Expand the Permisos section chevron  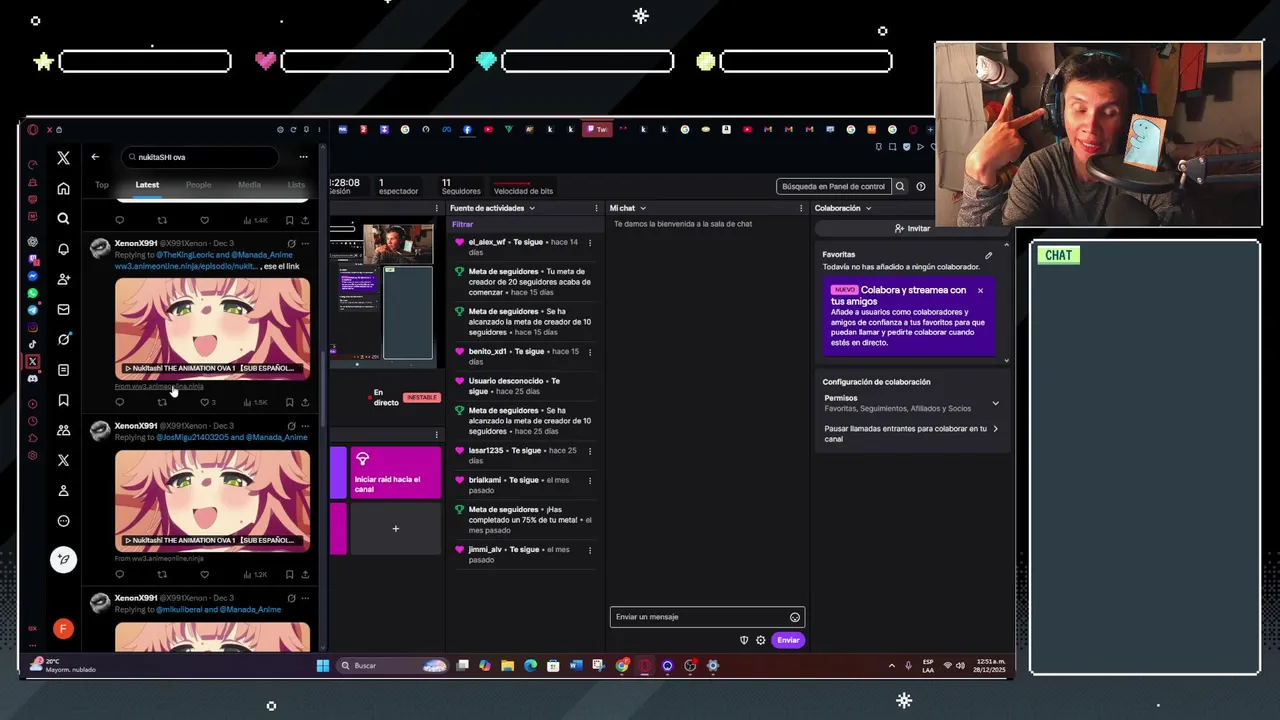tap(995, 403)
